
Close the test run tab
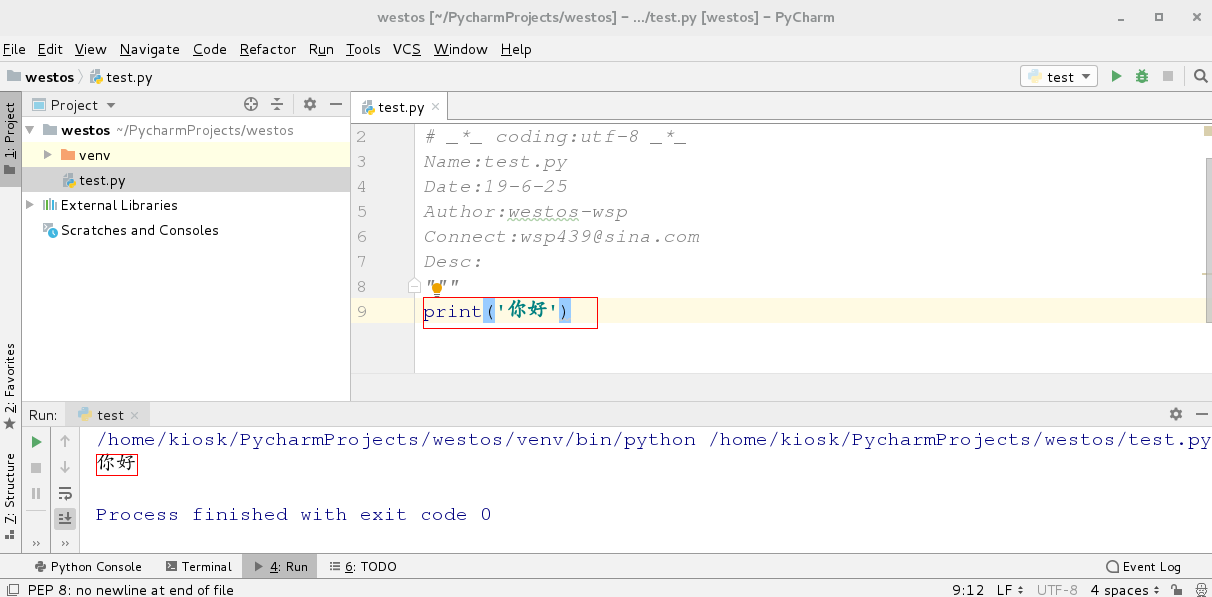click(x=136, y=415)
